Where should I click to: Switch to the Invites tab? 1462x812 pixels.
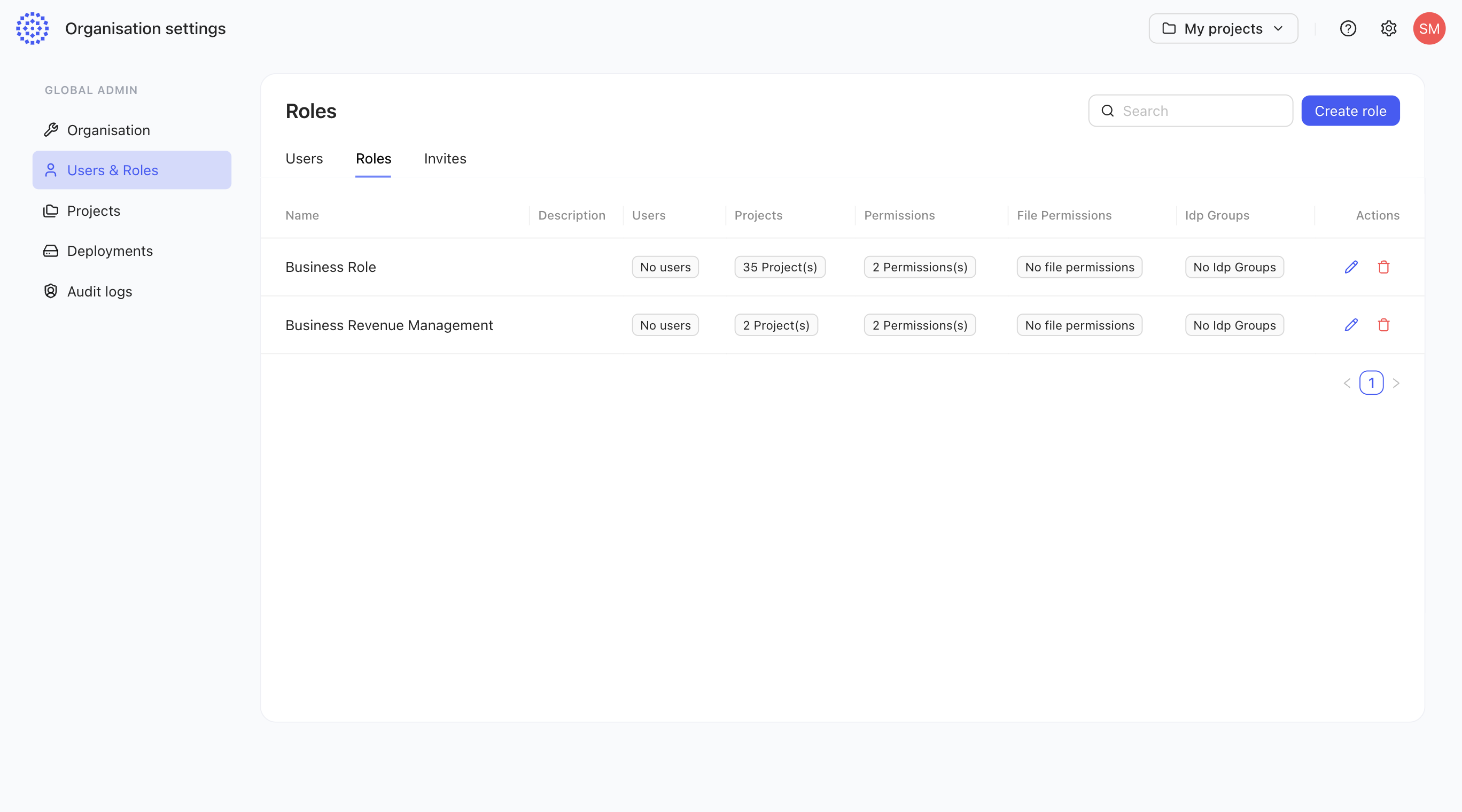click(x=445, y=159)
